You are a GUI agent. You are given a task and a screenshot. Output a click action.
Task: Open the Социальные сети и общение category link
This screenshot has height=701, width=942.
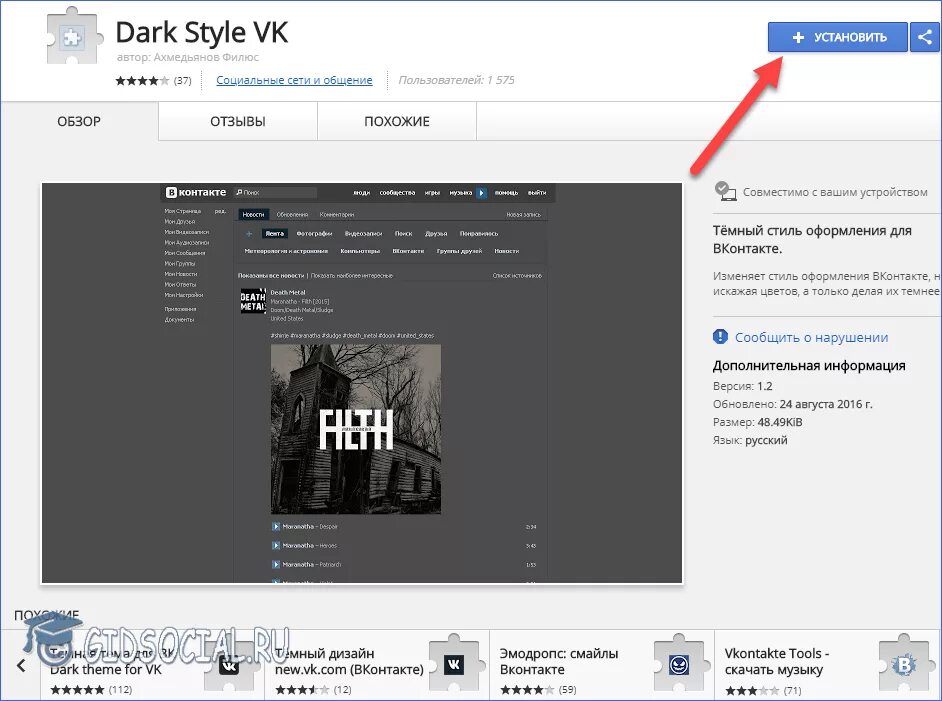[x=294, y=80]
